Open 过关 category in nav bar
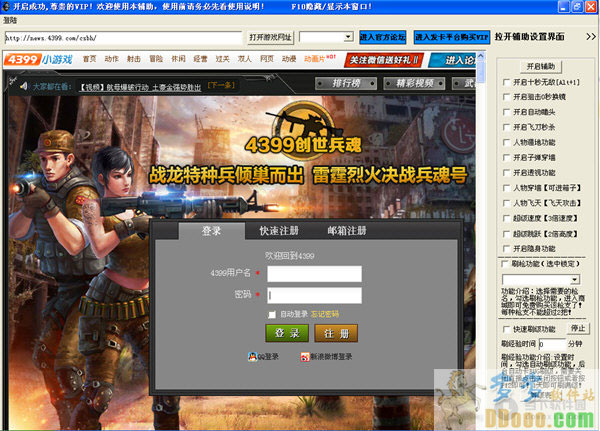This screenshot has width=600, height=431. [222, 59]
